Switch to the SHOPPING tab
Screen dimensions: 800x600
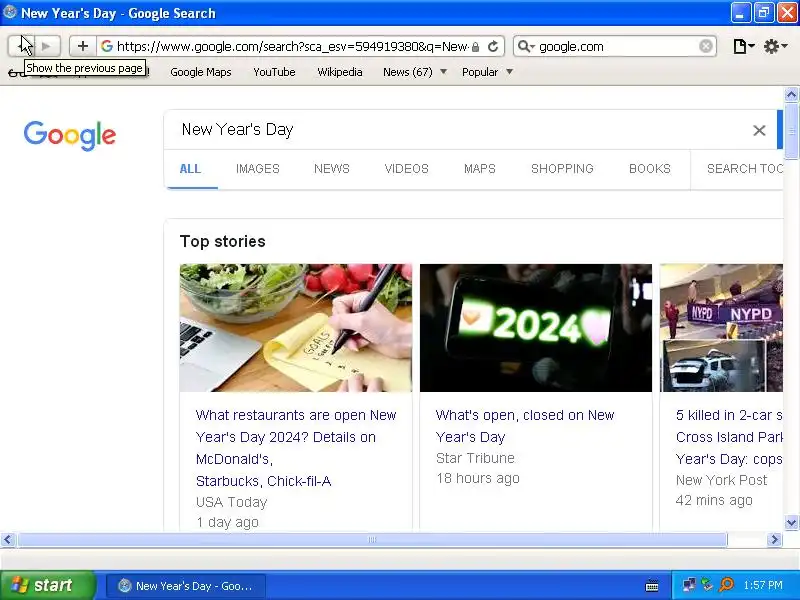[562, 169]
